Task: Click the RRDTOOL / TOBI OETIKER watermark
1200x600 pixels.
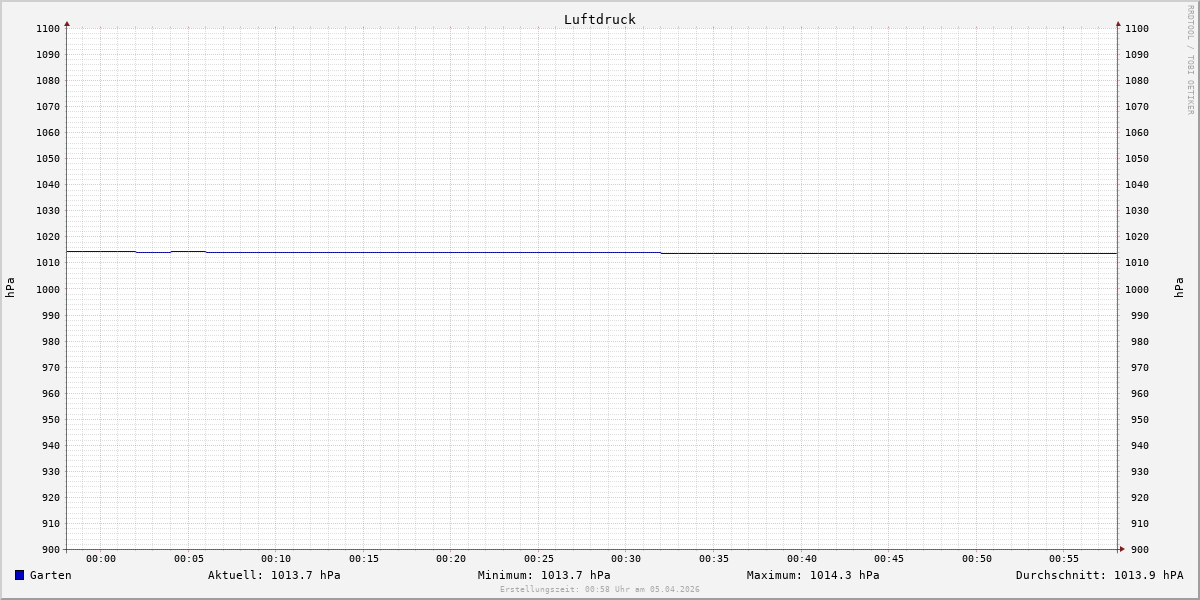Action: (x=1190, y=60)
